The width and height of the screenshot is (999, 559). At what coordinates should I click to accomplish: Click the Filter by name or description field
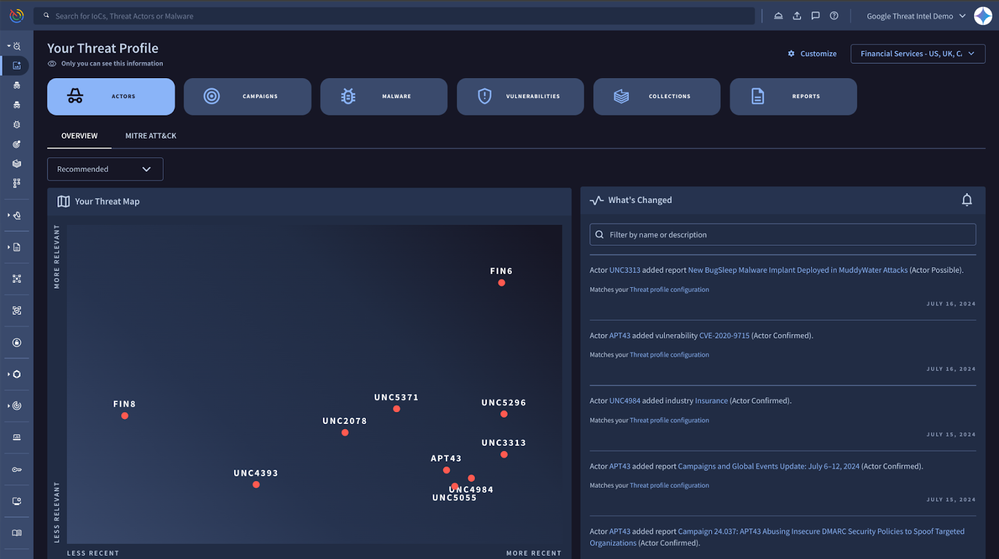coord(782,235)
